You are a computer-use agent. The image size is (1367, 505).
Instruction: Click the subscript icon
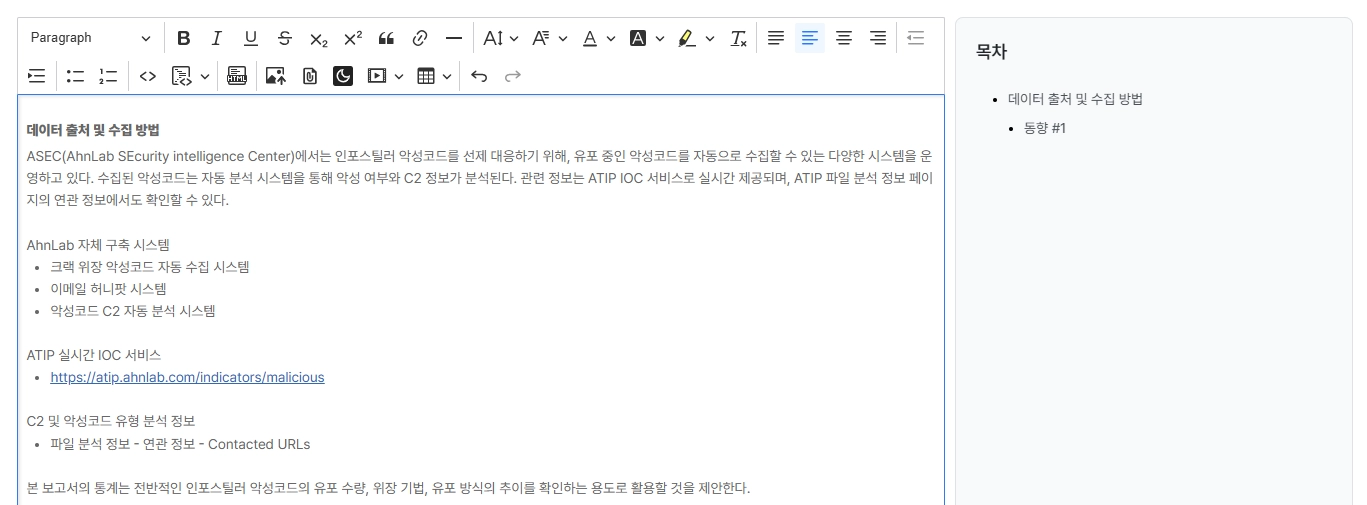[x=319, y=38]
